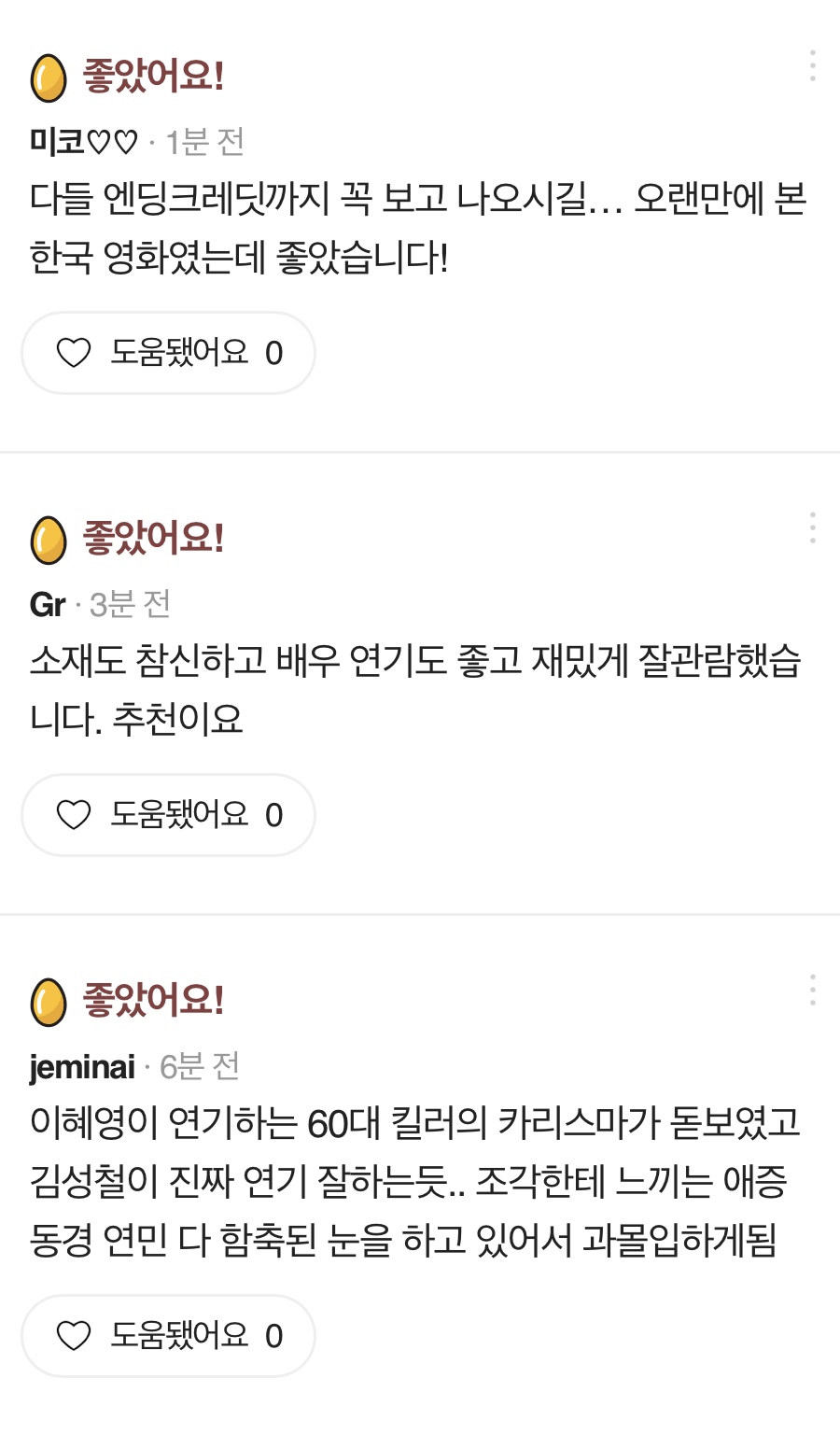Toggle heart icon on 미코's review

pyautogui.click(x=74, y=353)
